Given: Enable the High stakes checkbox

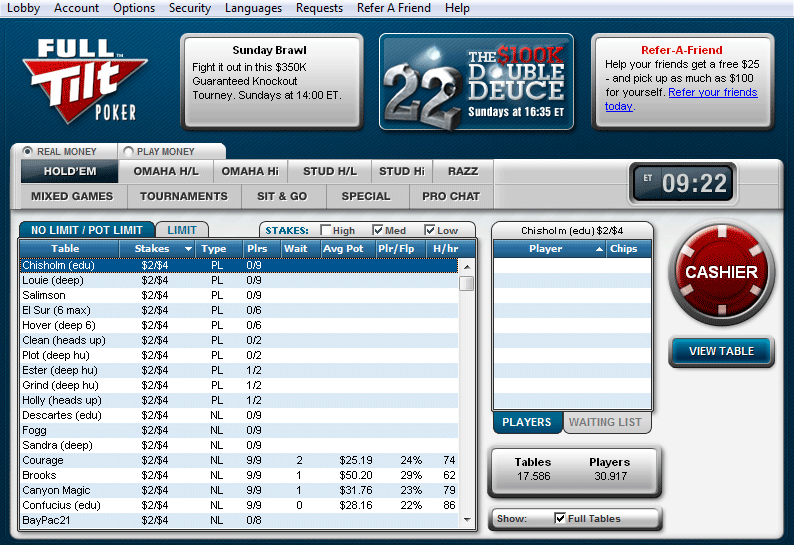Looking at the screenshot, I should click(x=326, y=230).
